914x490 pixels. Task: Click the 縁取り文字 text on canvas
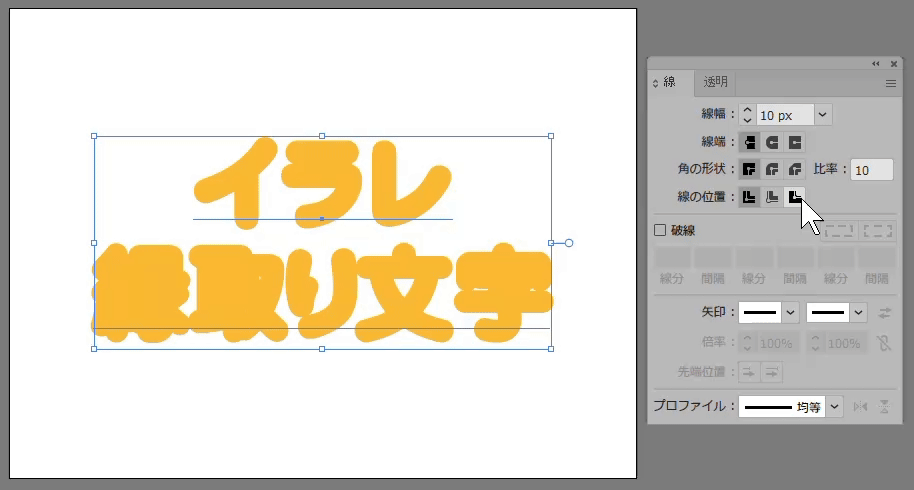(322, 292)
